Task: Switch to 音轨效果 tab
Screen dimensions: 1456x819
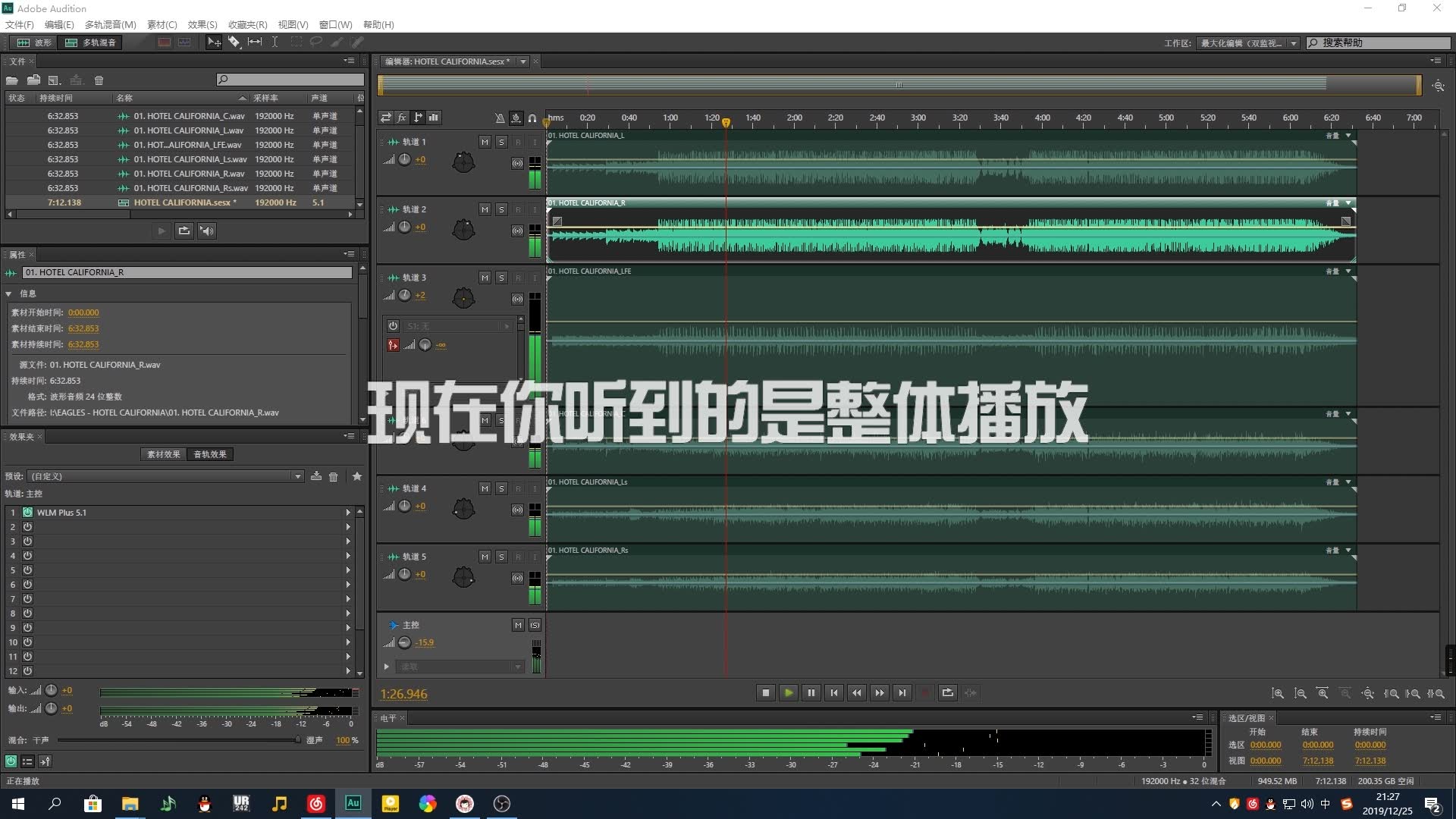Action: (x=210, y=454)
